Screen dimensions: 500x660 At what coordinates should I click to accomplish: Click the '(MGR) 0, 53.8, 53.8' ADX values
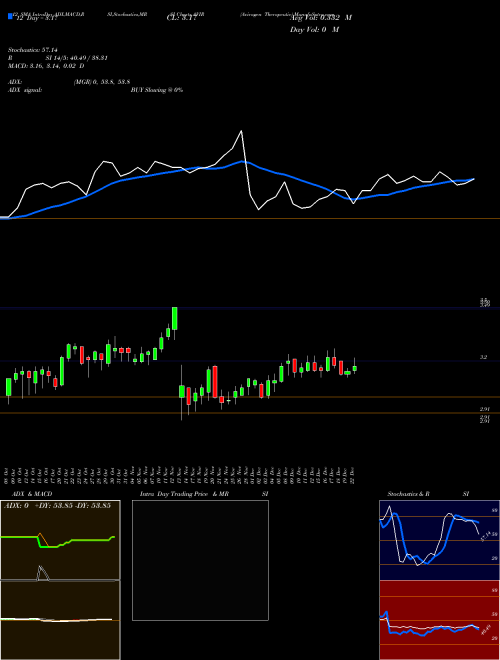102,82
